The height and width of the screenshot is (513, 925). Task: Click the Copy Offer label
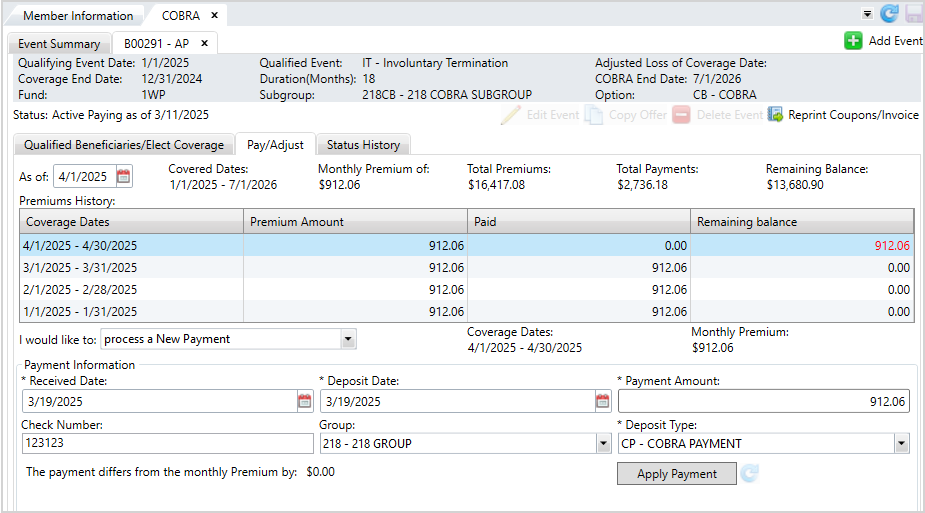pyautogui.click(x=638, y=115)
